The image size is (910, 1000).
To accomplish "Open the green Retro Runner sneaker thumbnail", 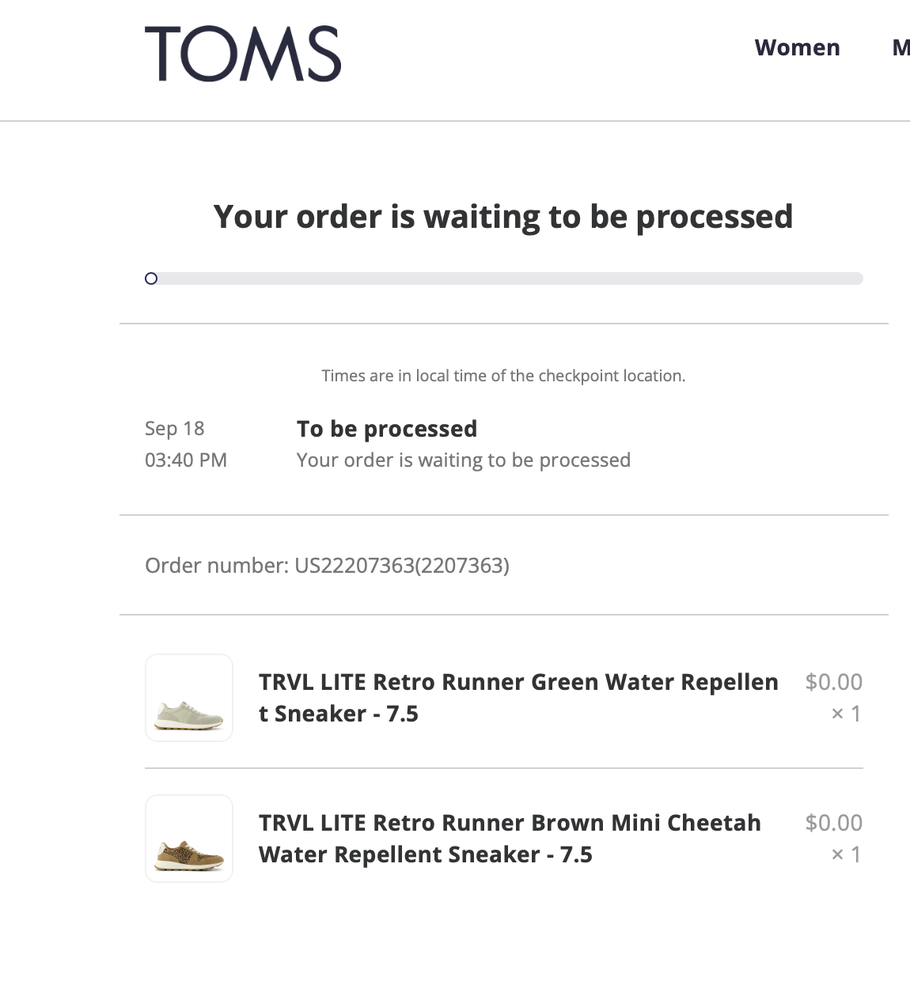I will (189, 698).
